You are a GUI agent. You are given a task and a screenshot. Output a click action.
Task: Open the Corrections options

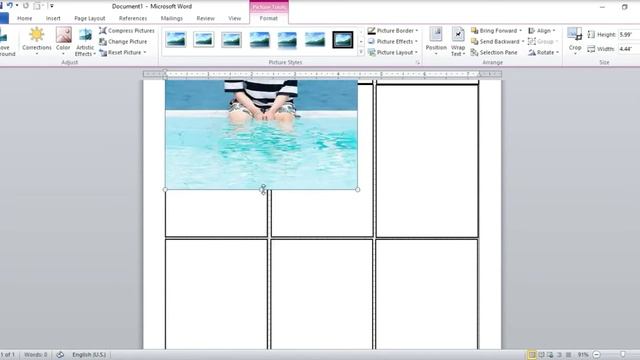[37, 41]
